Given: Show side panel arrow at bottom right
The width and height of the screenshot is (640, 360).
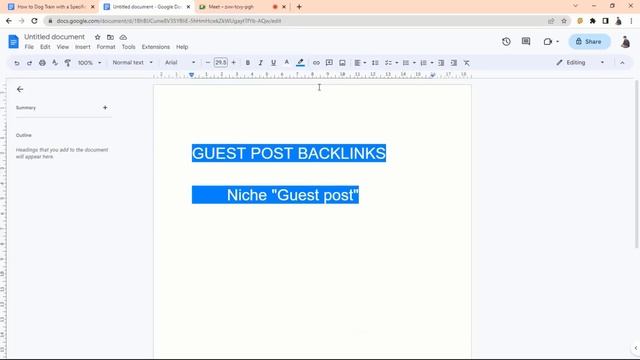Looking at the screenshot, I should click(635, 348).
